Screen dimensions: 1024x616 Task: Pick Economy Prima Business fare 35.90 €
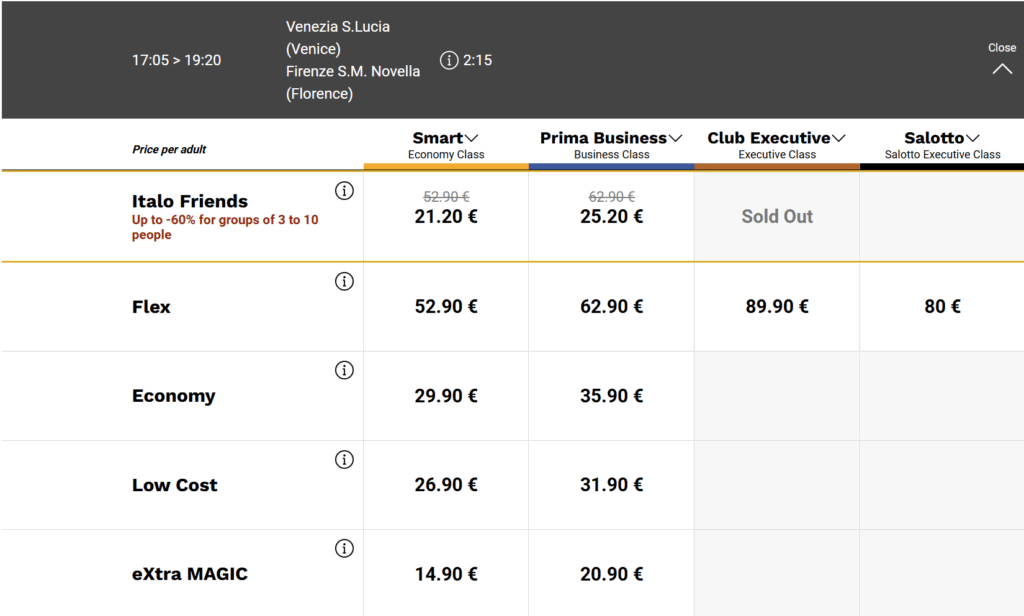611,396
